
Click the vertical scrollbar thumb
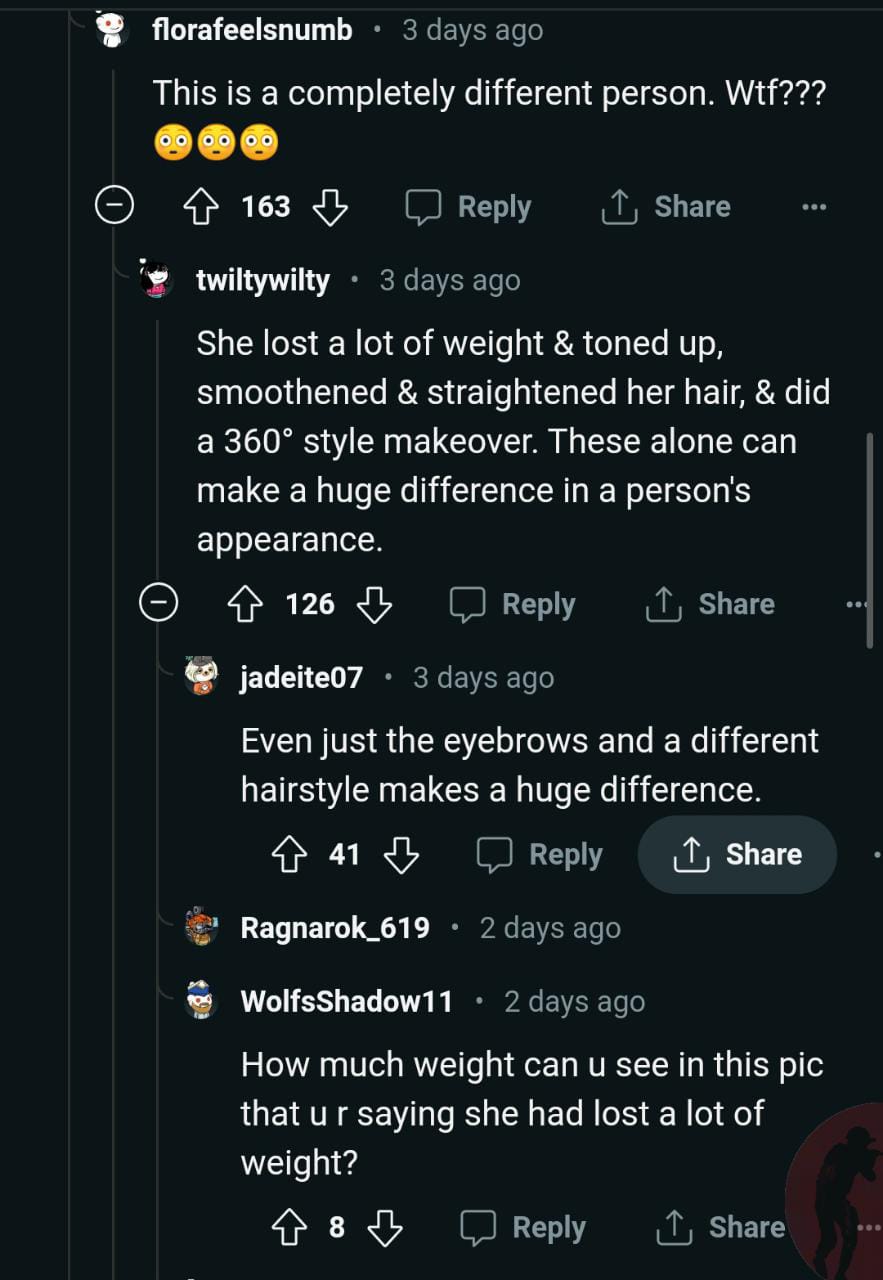pyautogui.click(x=869, y=540)
